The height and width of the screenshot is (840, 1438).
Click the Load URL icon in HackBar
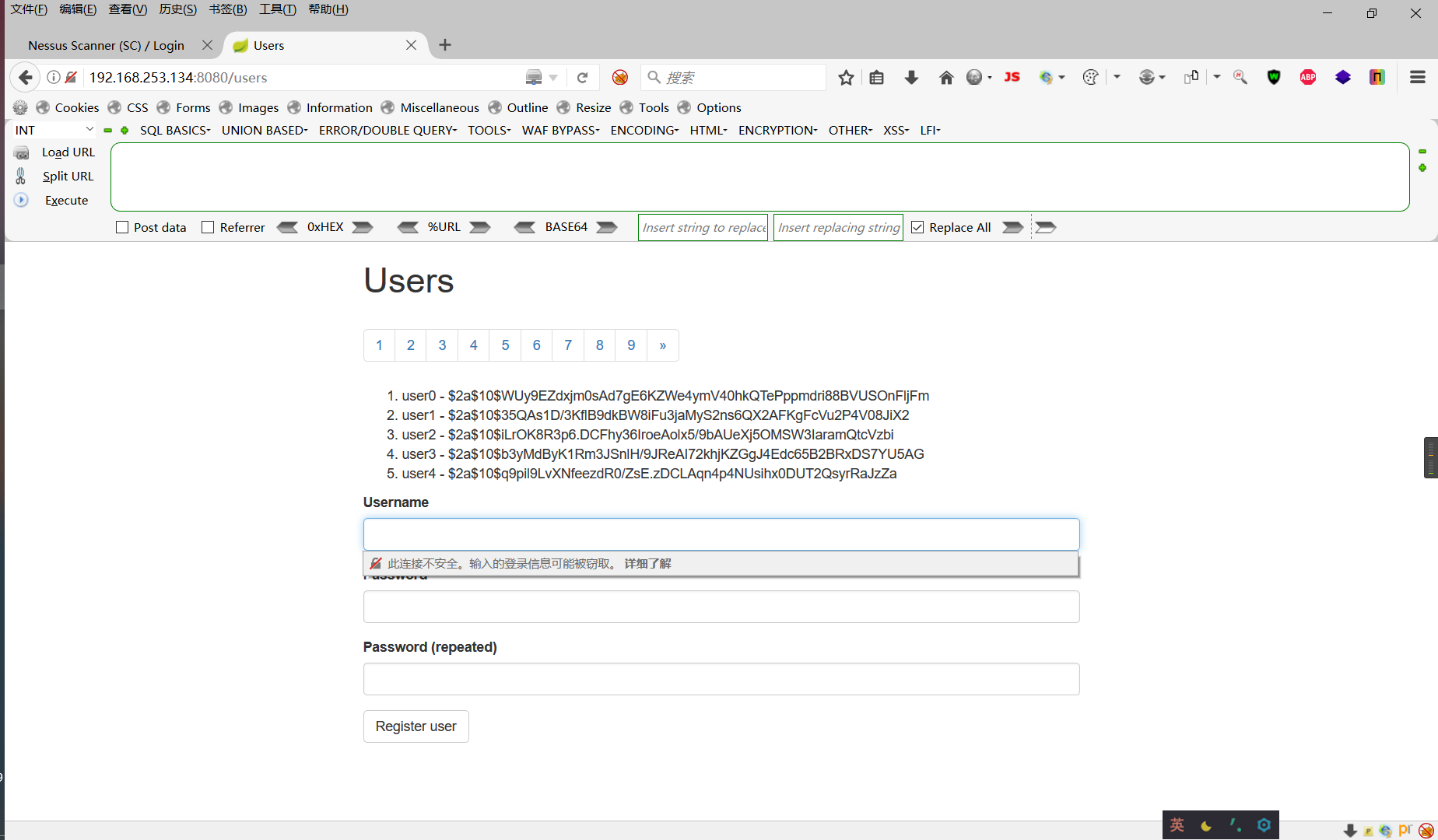point(22,152)
